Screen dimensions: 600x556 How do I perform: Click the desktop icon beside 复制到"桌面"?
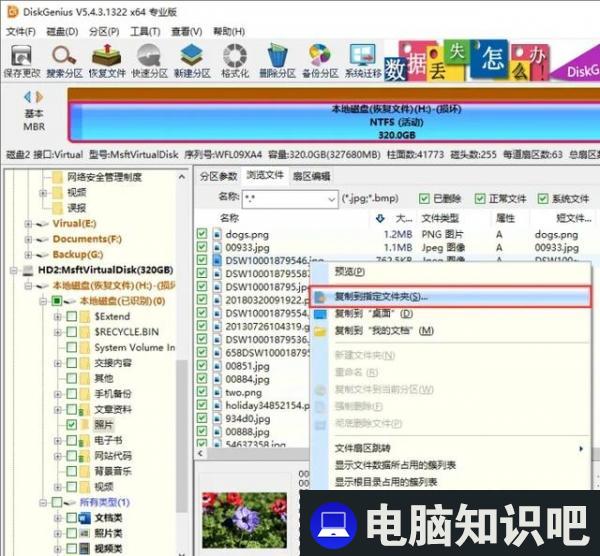tap(320, 314)
